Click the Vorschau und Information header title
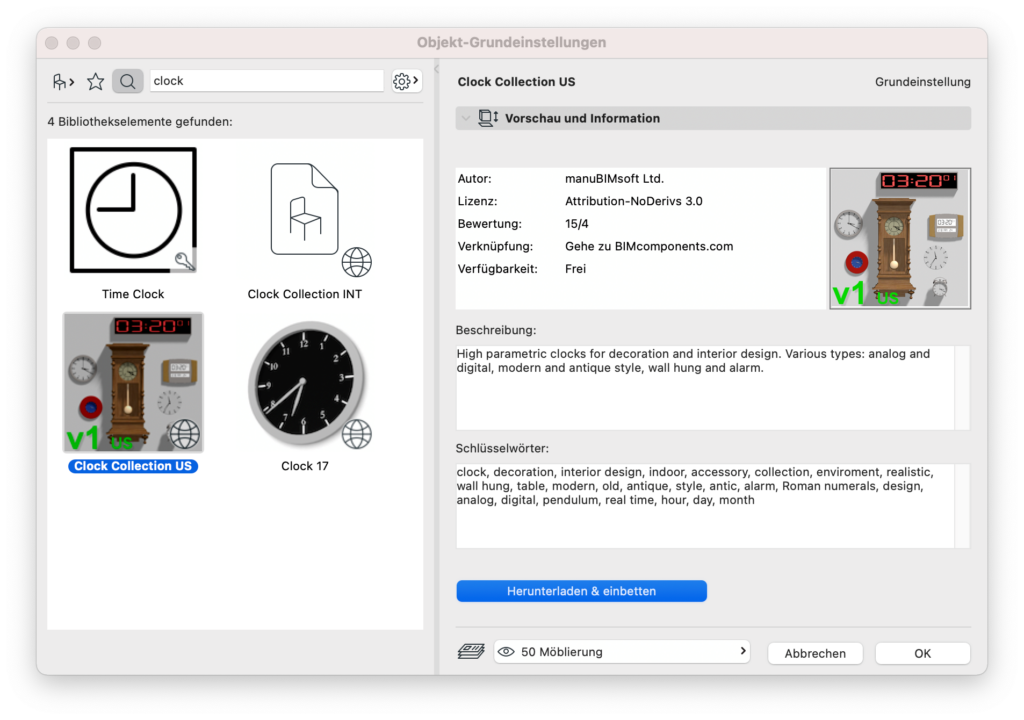1024x720 pixels. pos(582,118)
